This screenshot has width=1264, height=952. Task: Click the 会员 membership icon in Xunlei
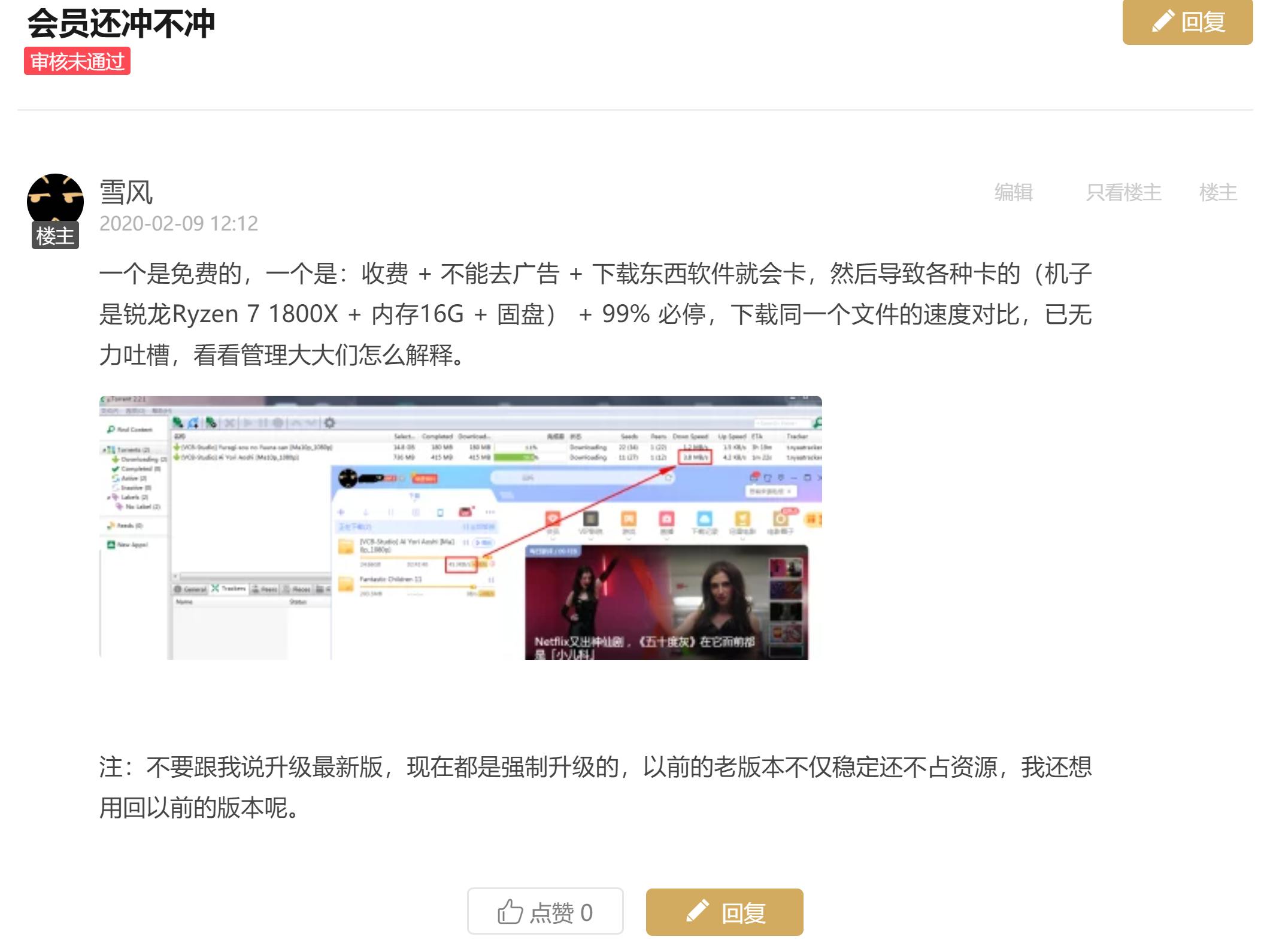point(553,518)
